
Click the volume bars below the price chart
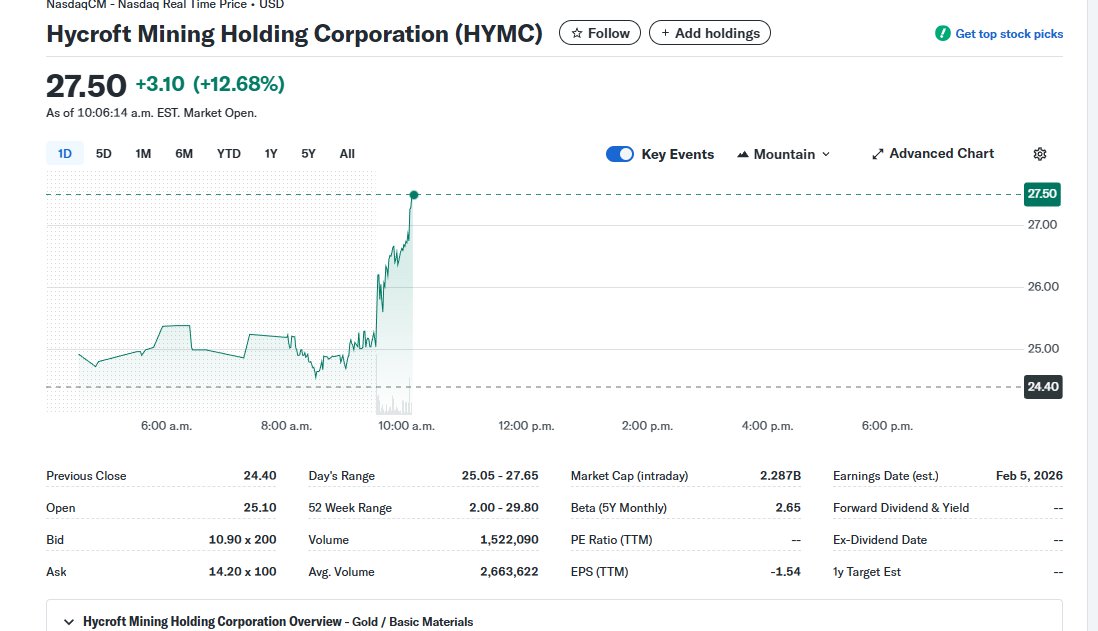pos(395,407)
